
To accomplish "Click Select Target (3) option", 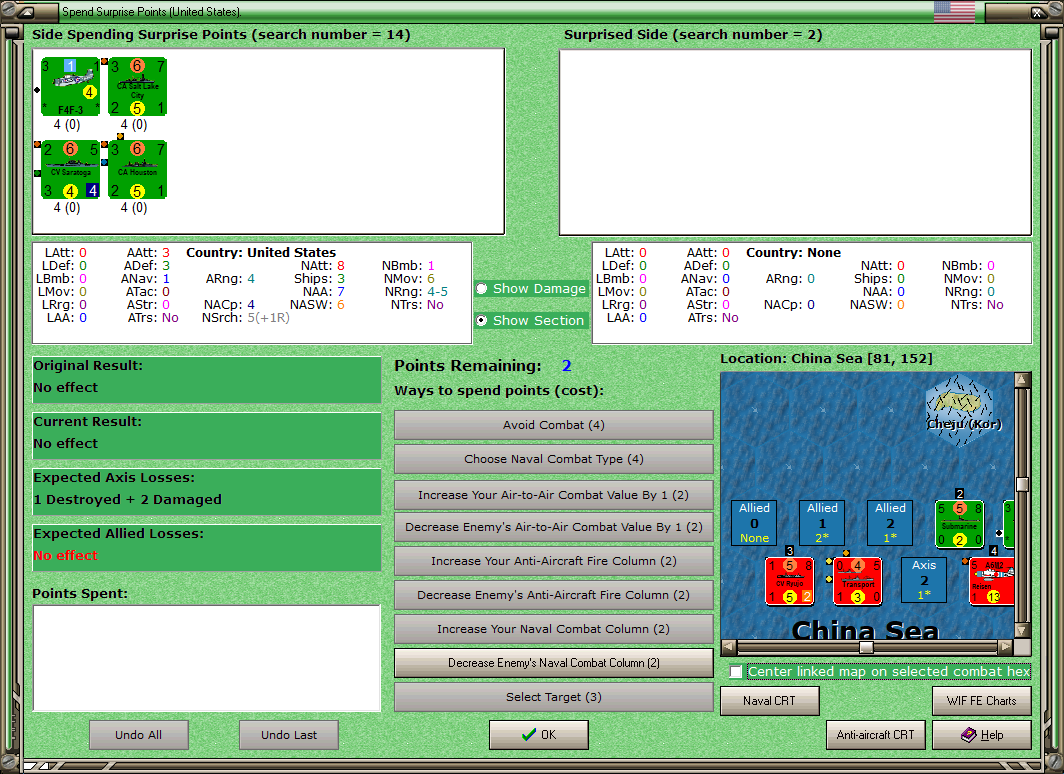I will tap(554, 697).
